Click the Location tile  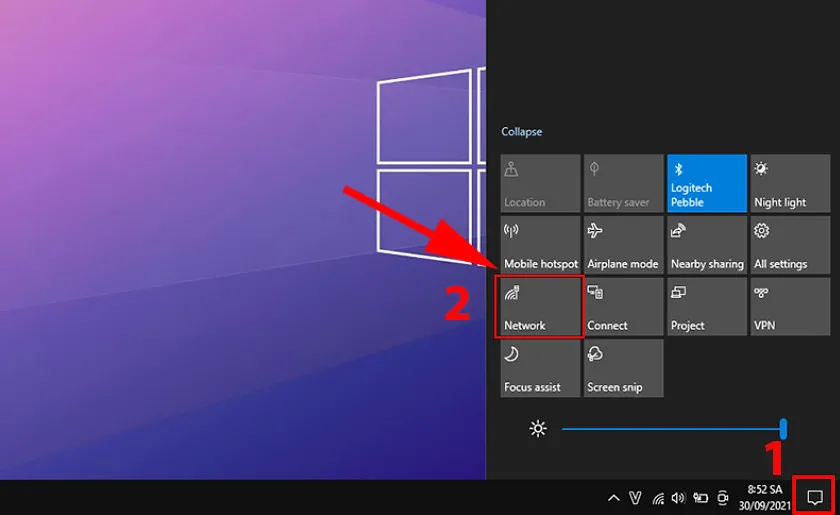coord(540,183)
